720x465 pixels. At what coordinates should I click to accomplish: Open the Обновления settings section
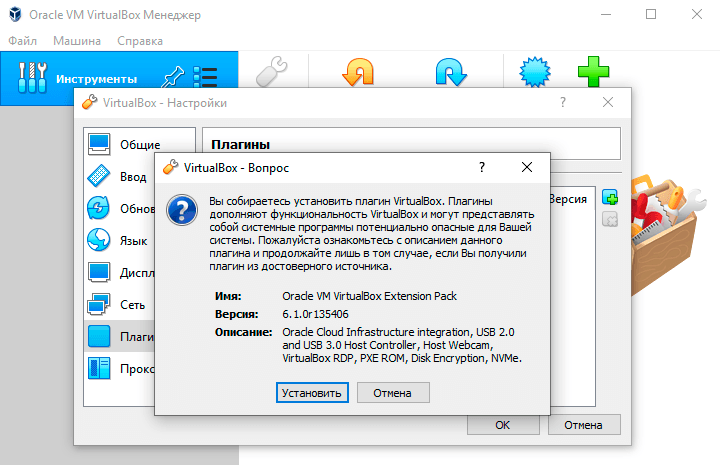coord(120,208)
